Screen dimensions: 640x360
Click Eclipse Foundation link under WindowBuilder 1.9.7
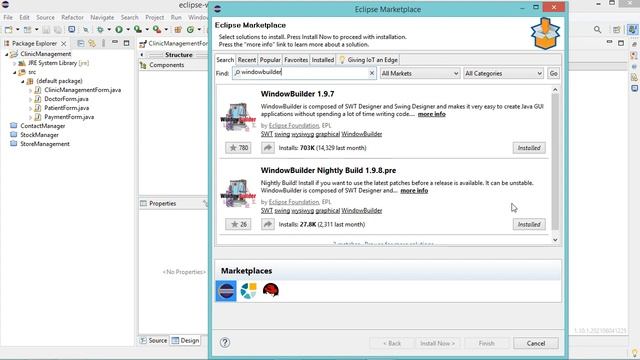(294, 125)
